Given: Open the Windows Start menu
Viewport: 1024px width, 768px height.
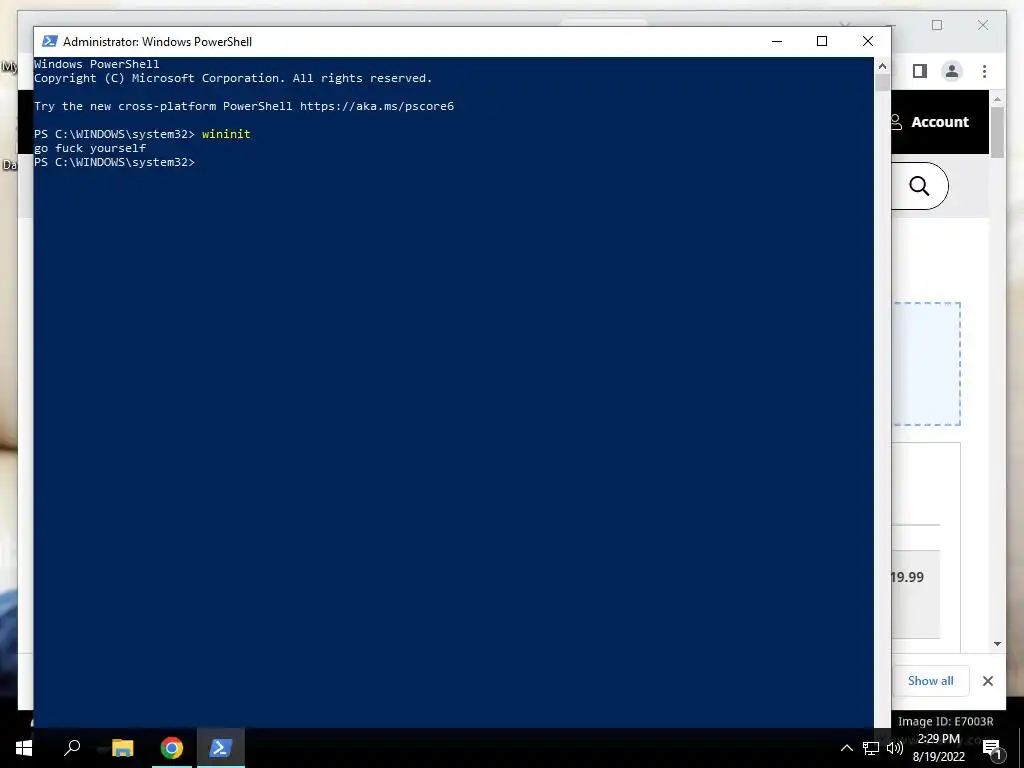Looking at the screenshot, I should [x=24, y=748].
